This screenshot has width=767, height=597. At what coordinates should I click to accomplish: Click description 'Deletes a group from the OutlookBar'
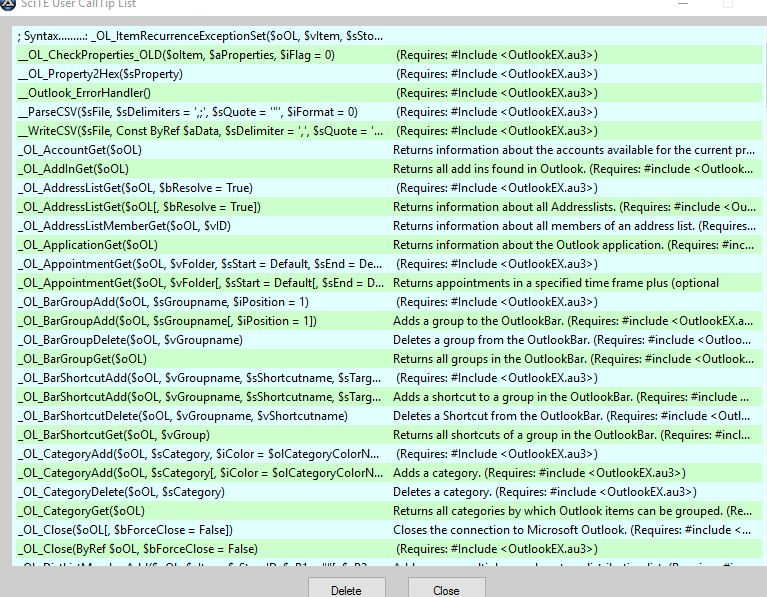tap(572, 341)
